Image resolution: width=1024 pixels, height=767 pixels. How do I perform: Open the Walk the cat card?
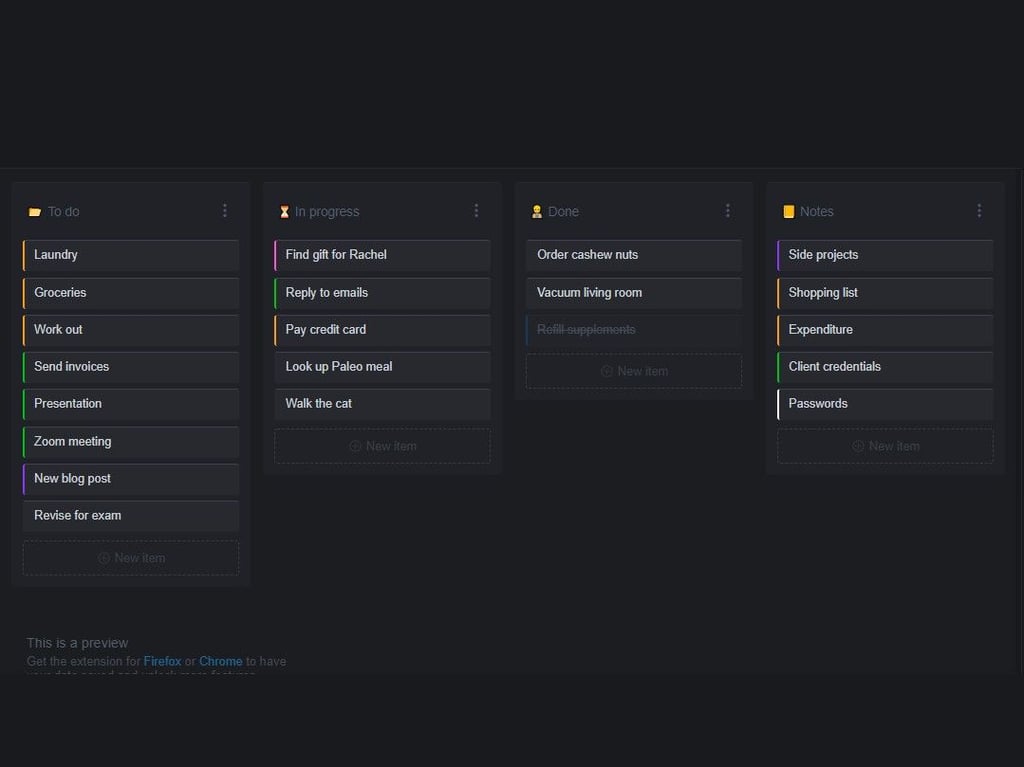(383, 404)
